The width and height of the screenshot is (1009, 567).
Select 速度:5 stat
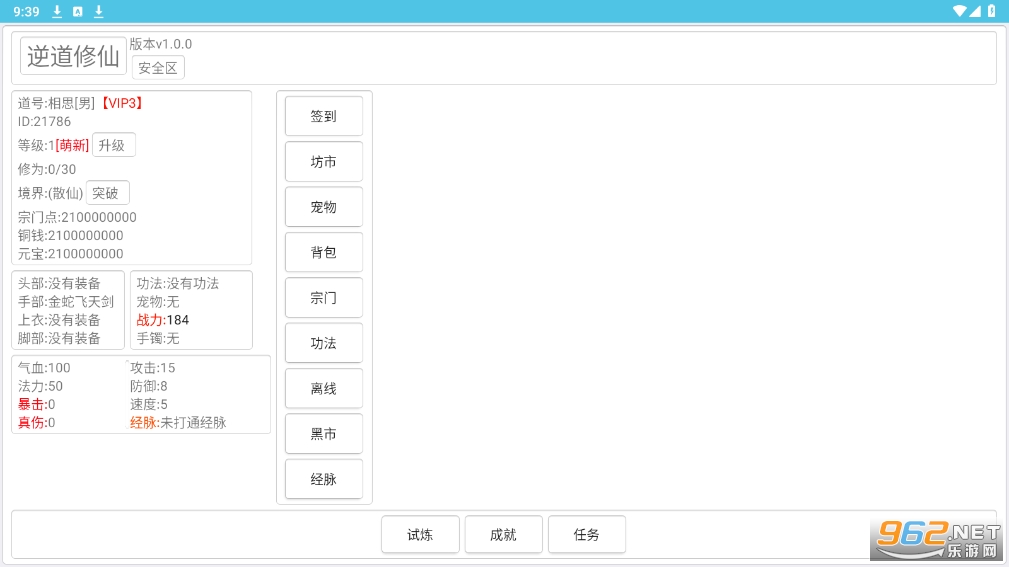149,404
